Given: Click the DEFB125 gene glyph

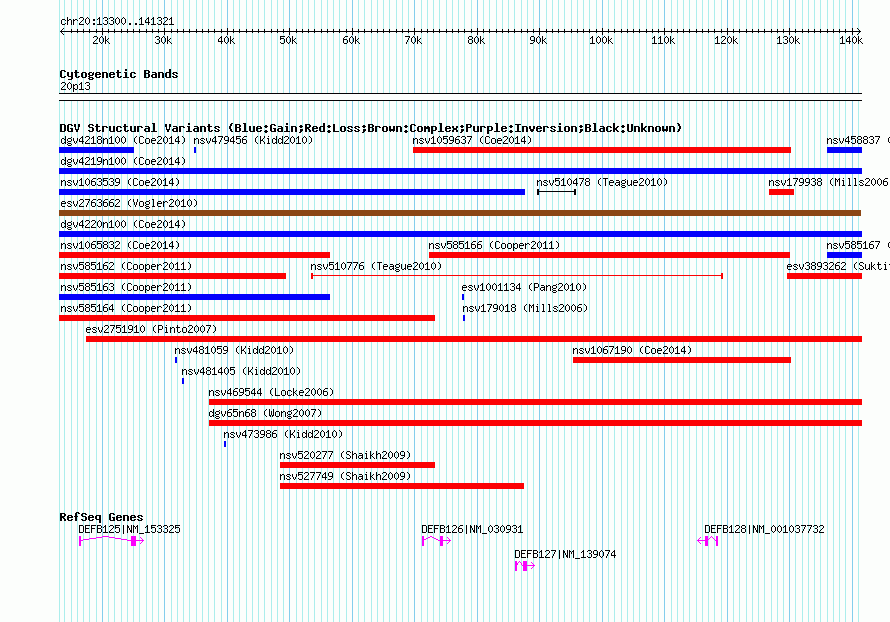Looking at the screenshot, I should 111,541.
